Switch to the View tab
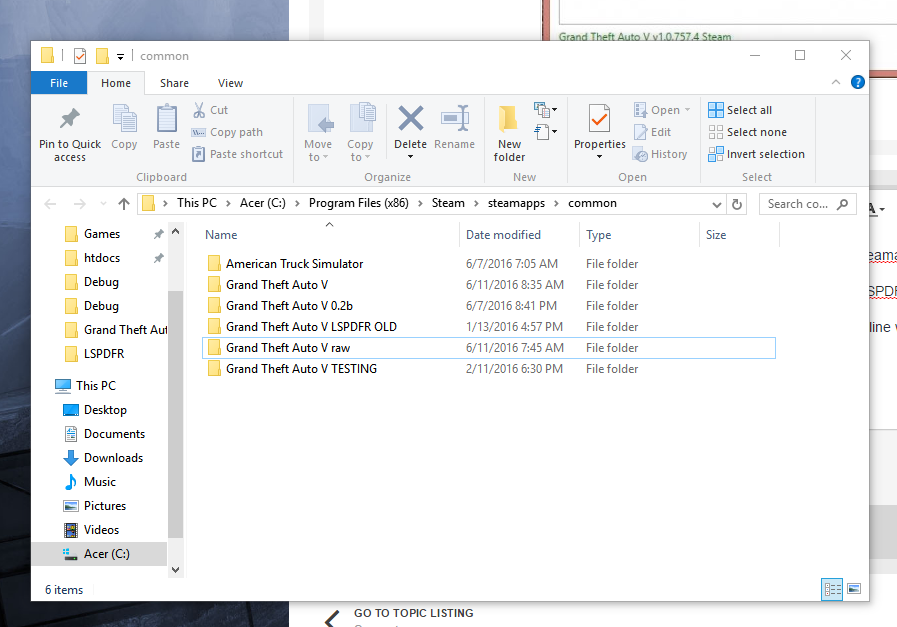This screenshot has width=897, height=627. (231, 83)
